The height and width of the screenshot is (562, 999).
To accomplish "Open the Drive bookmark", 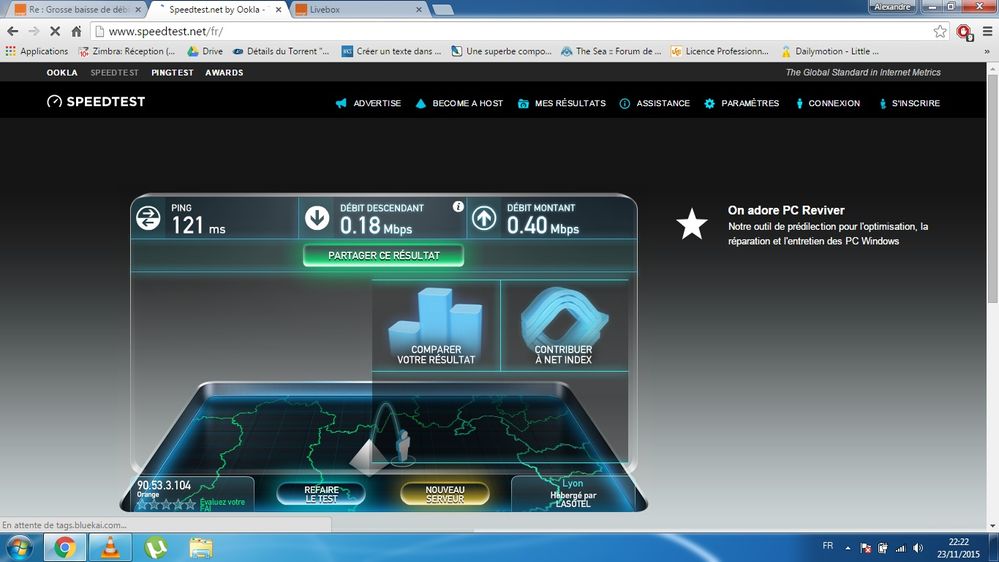I will pos(205,51).
